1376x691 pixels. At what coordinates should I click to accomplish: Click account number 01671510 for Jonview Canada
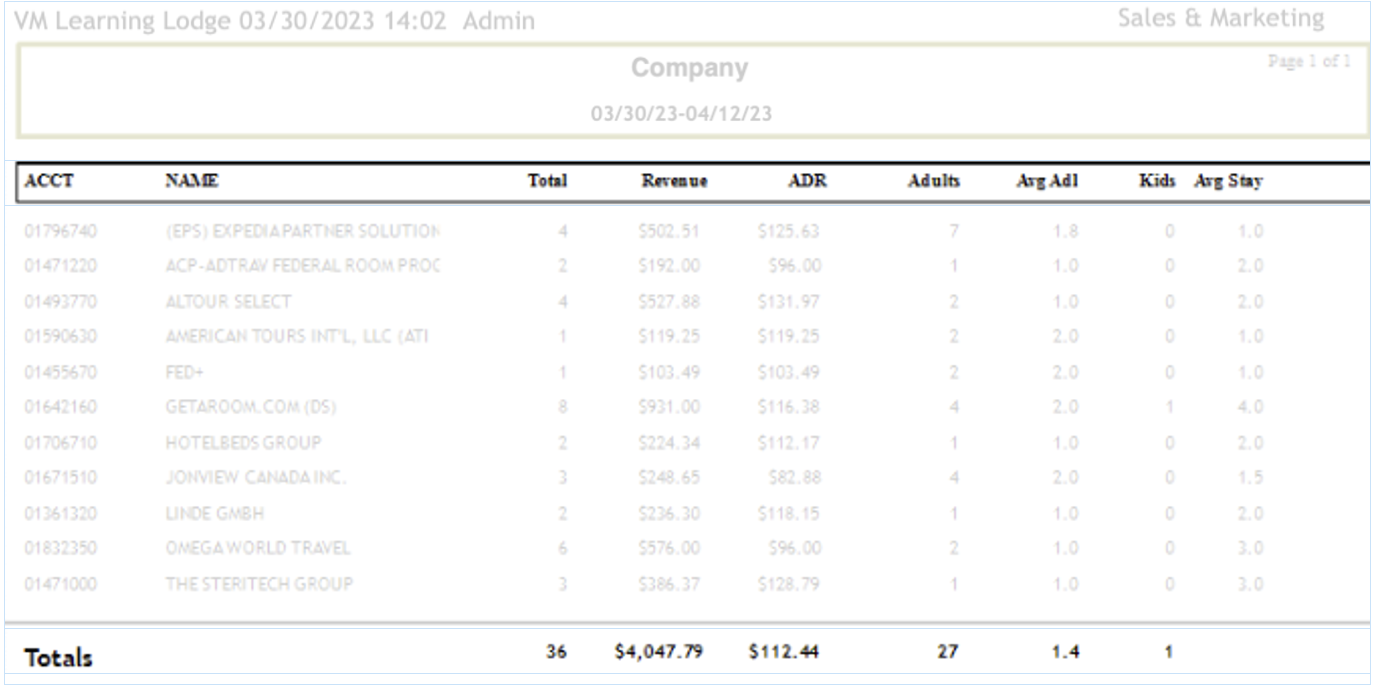coord(61,478)
